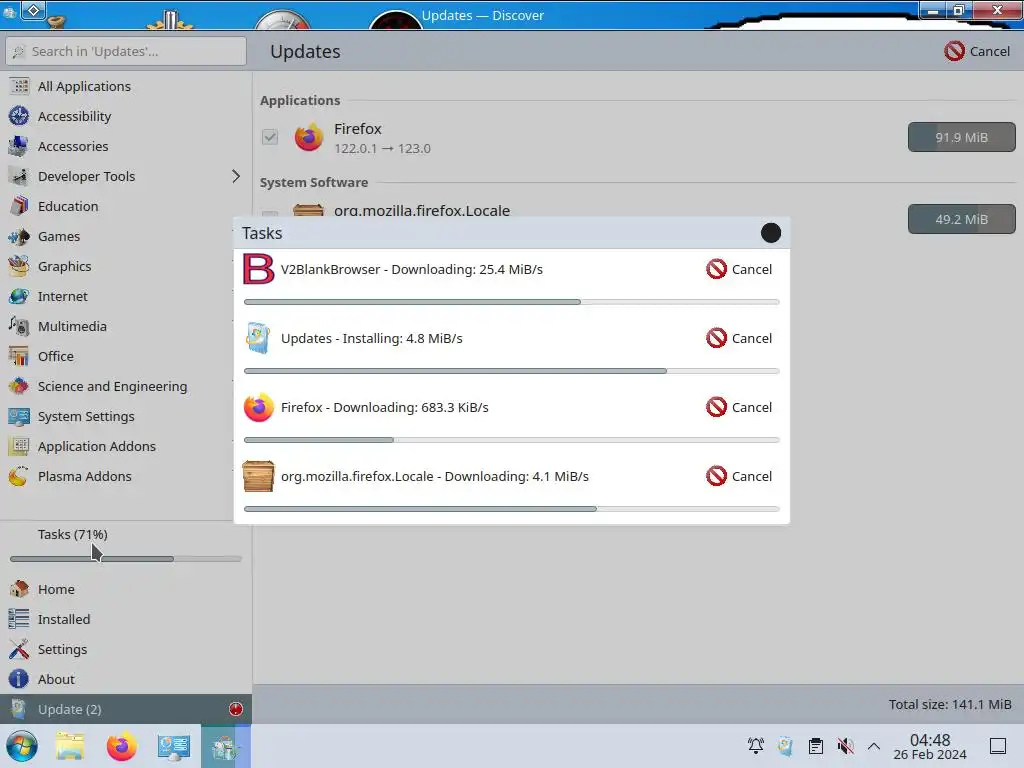Open All Applications category icon
This screenshot has height=768, width=1024.
[x=19, y=86]
